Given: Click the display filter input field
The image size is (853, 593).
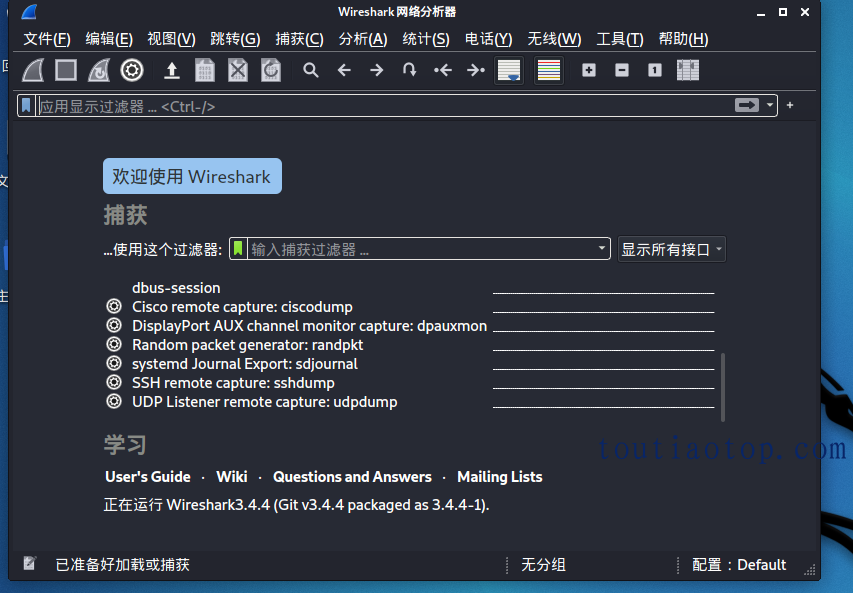Looking at the screenshot, I should click(384, 106).
